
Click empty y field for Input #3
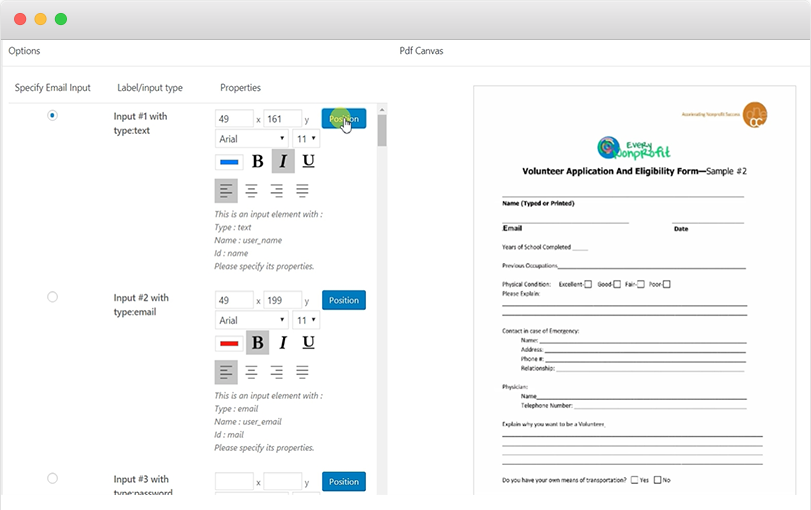pyautogui.click(x=282, y=482)
